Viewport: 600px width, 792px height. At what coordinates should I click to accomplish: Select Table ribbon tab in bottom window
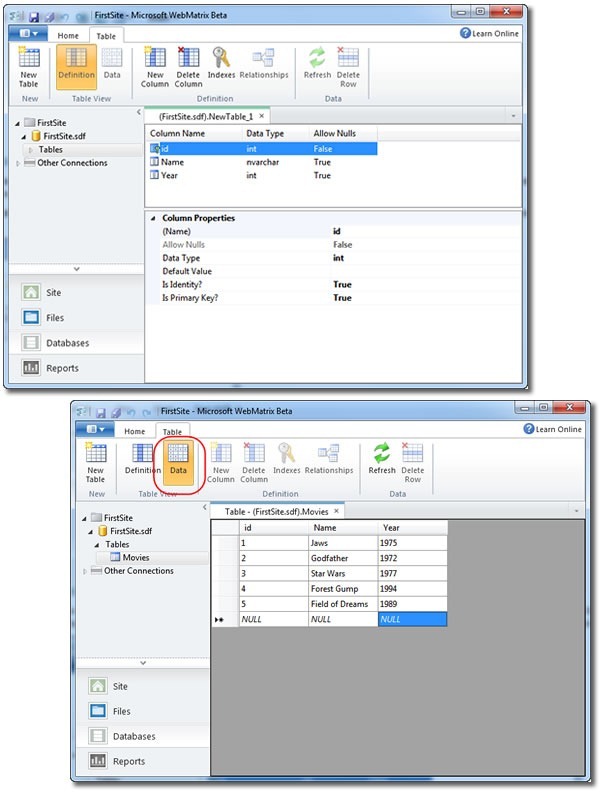coord(172,432)
